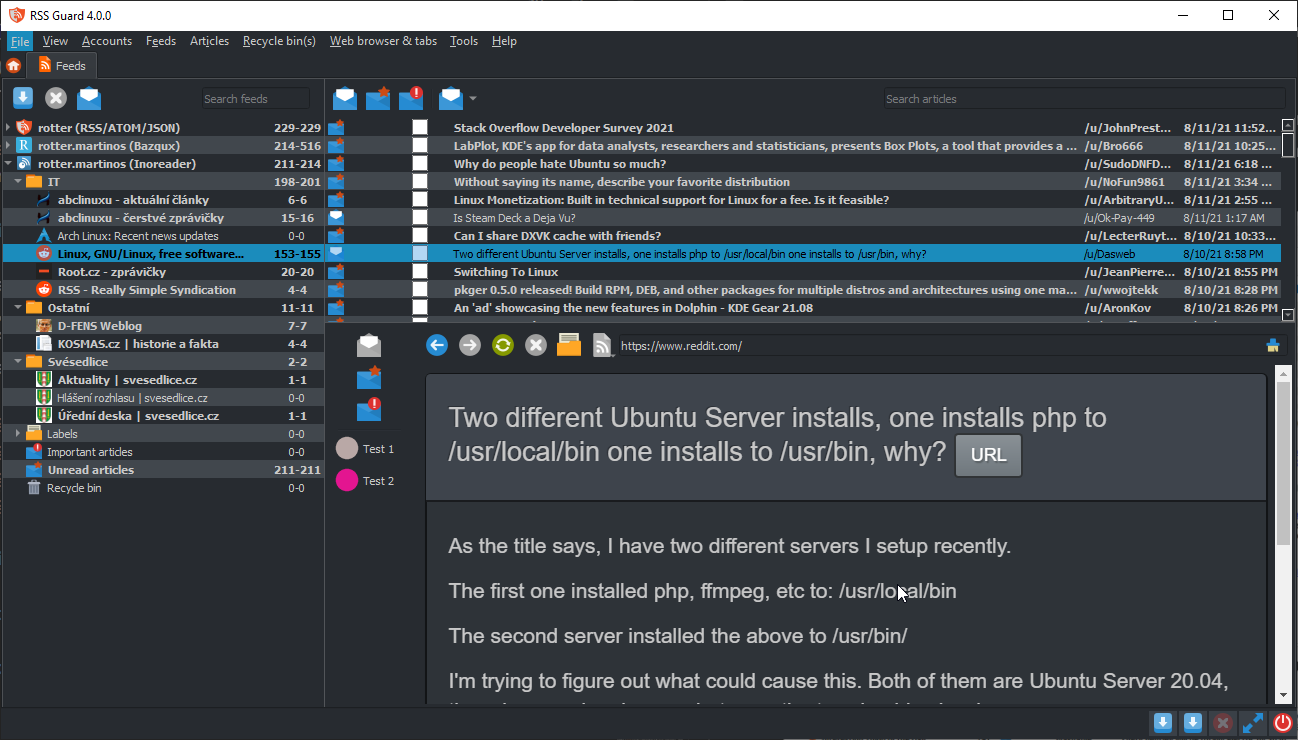Toggle fullscreen with the status bar arrows icon
Image resolution: width=1298 pixels, height=740 pixels.
[1252, 724]
